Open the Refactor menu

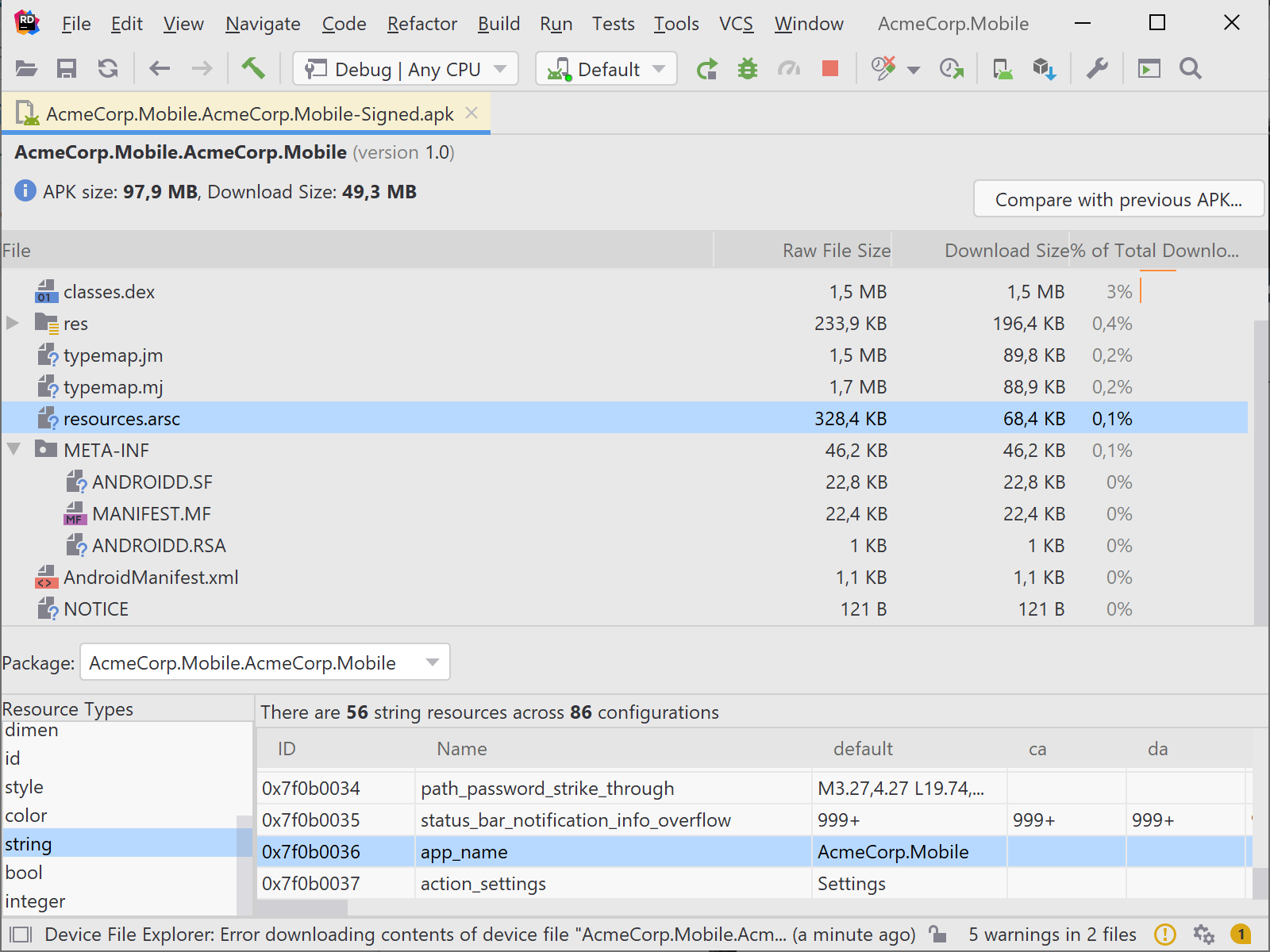pos(422,24)
